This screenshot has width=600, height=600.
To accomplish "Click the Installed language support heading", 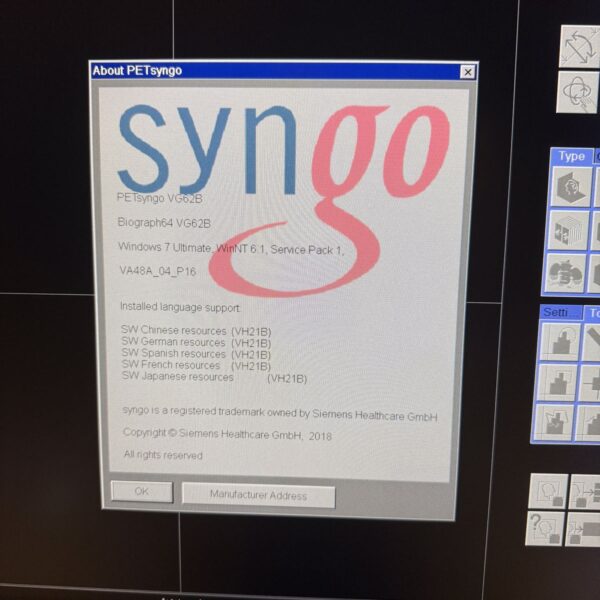I will pyautogui.click(x=180, y=307).
